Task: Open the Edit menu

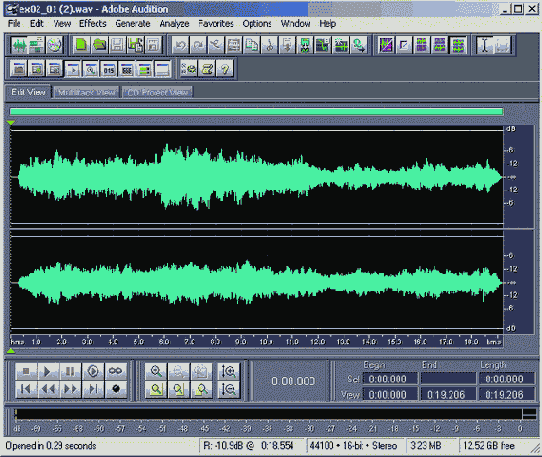Action: click(x=37, y=24)
